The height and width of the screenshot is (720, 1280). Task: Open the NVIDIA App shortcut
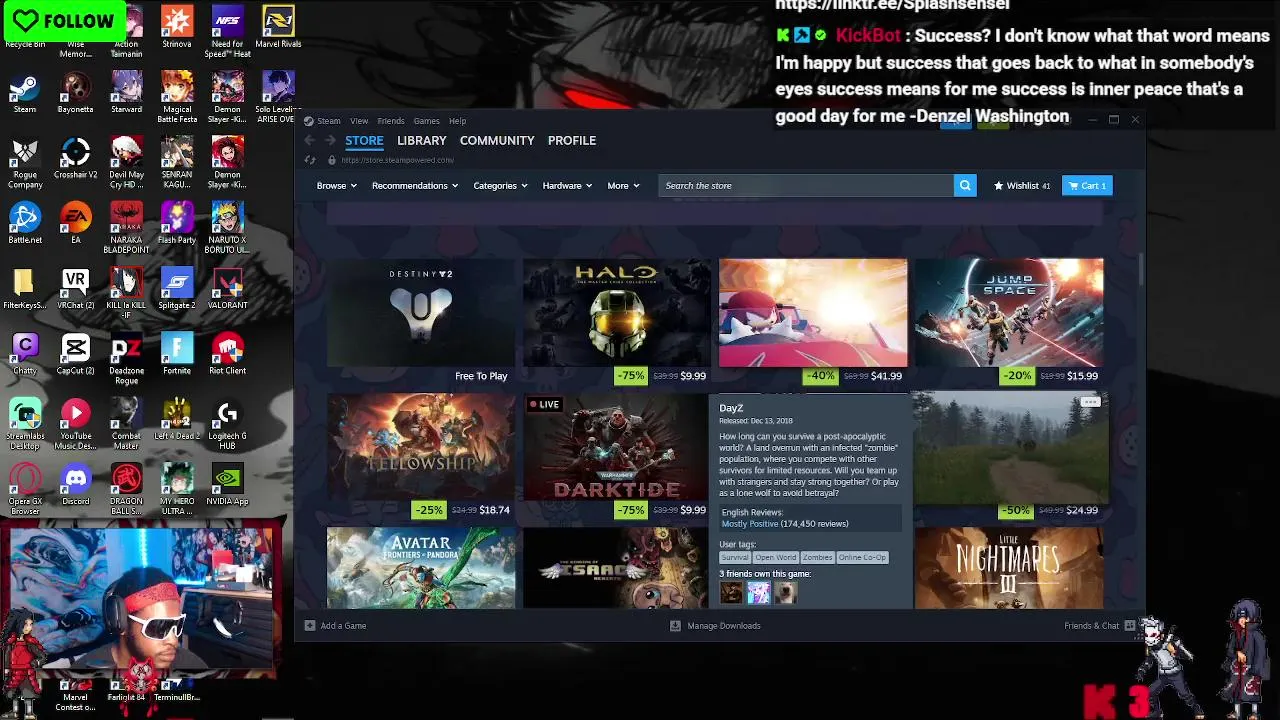pos(227,484)
